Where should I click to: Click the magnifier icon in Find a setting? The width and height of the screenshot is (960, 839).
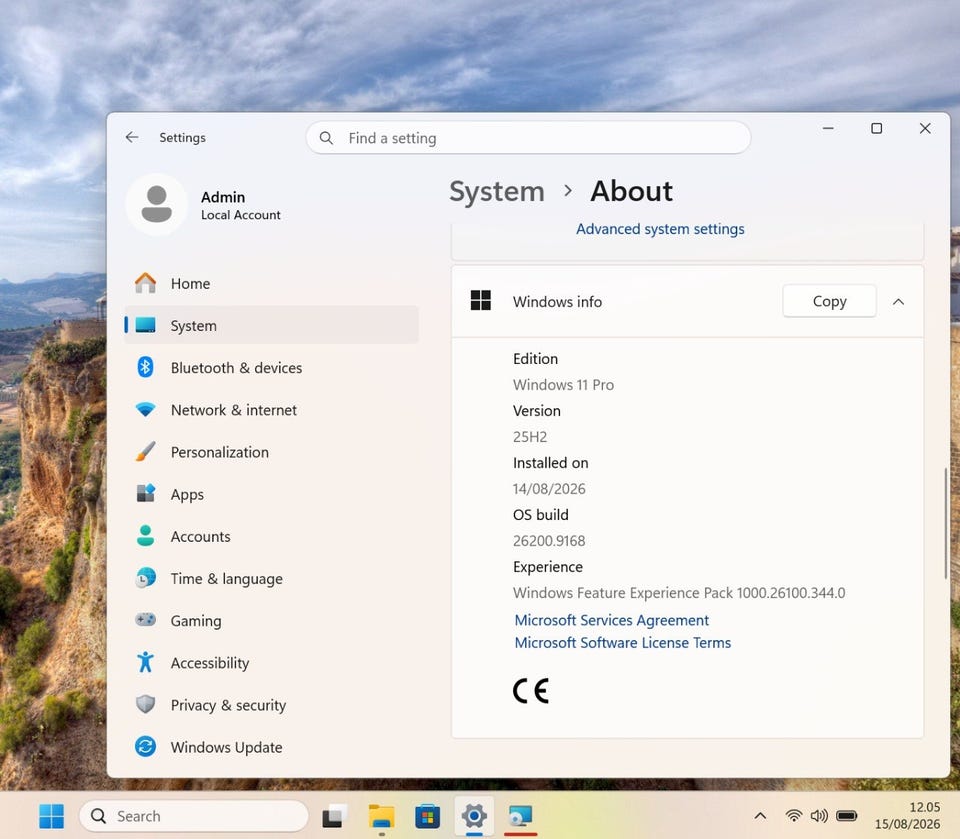coord(326,138)
